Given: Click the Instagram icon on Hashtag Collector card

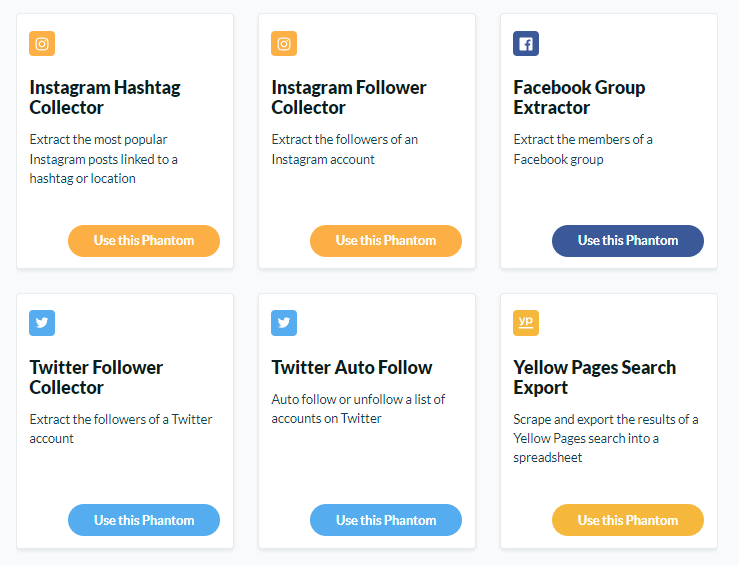Looking at the screenshot, I should coord(42,44).
